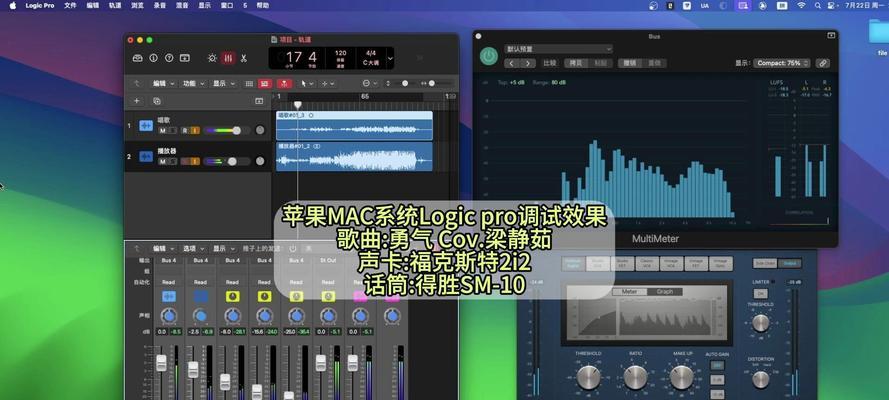Adjust the 播放器 track volume slider
This screenshot has width=889, height=400.
[227, 161]
